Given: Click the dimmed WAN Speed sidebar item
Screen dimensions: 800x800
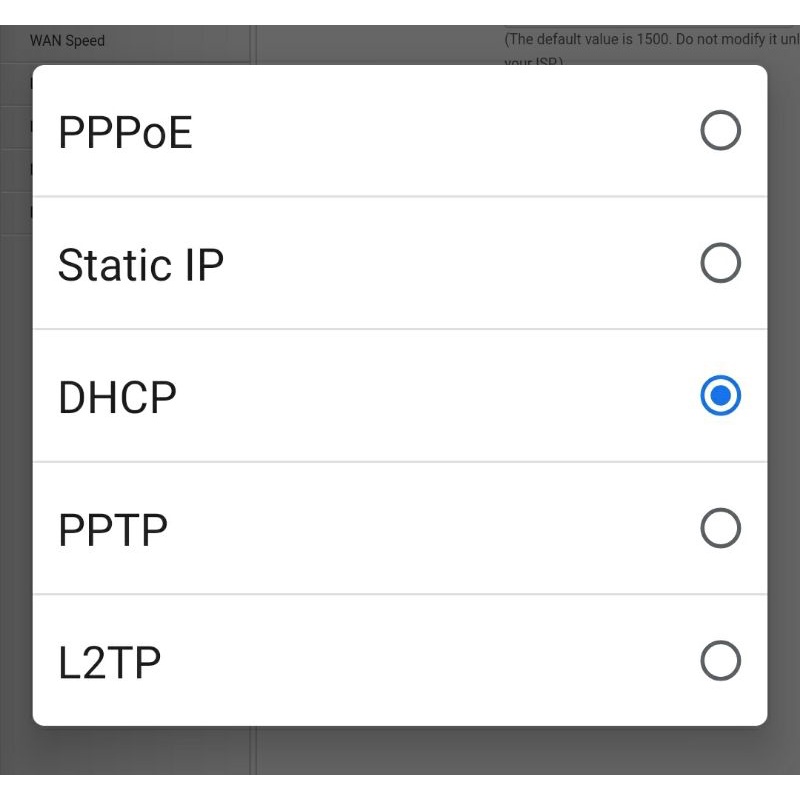Looking at the screenshot, I should (67, 41).
